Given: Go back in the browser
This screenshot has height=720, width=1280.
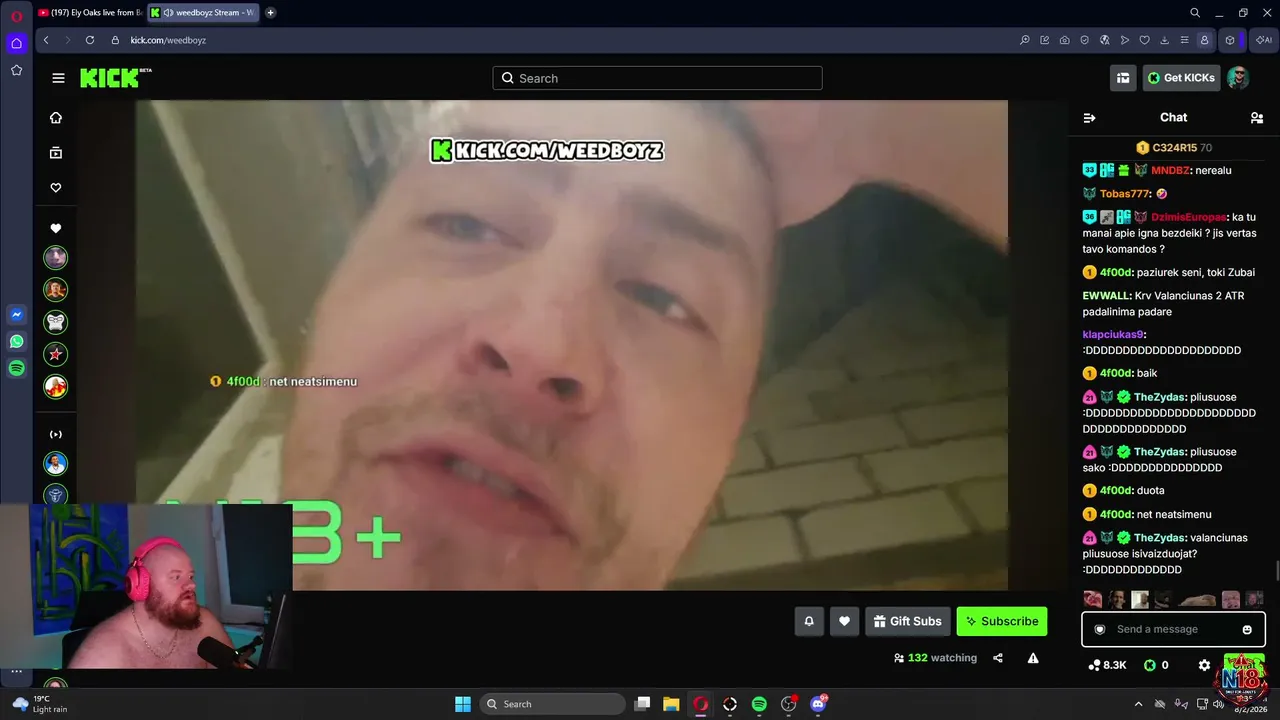Looking at the screenshot, I should point(46,40).
